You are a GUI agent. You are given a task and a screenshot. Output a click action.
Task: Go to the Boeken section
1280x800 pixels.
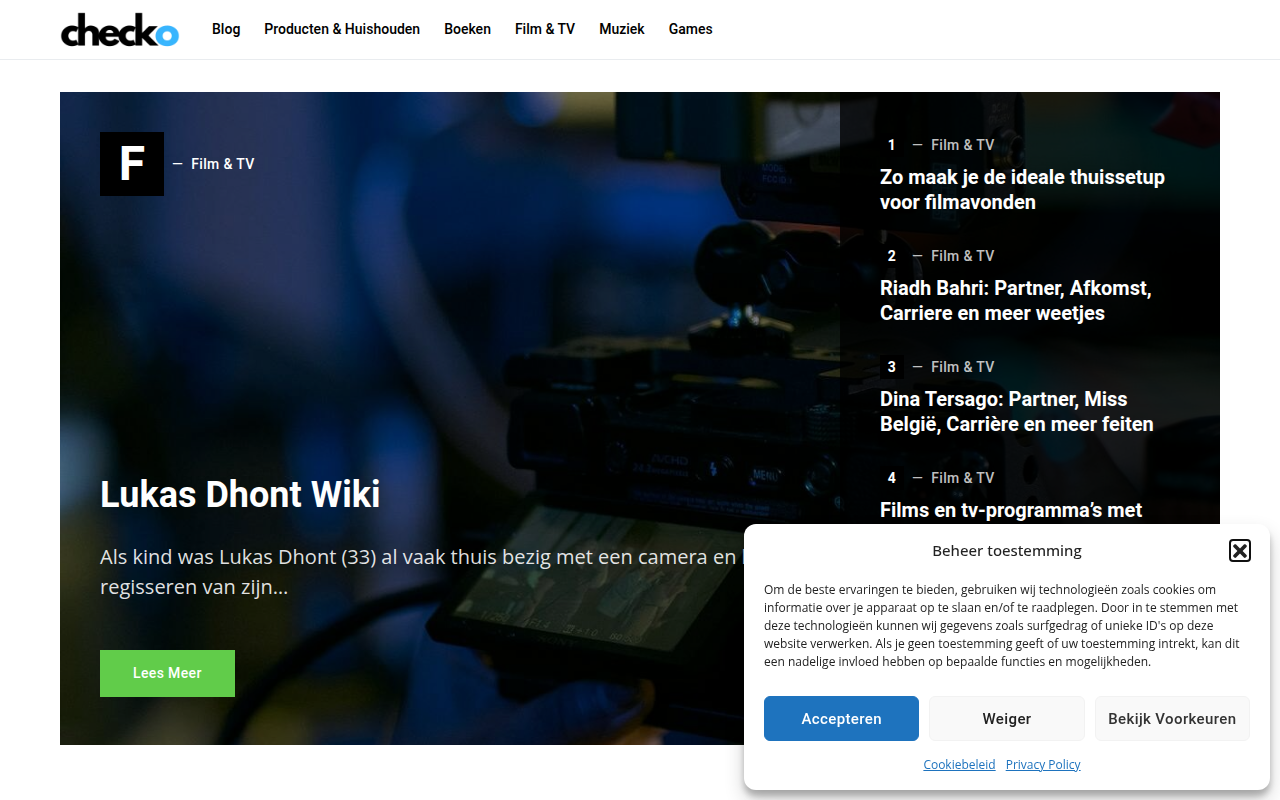[468, 29]
